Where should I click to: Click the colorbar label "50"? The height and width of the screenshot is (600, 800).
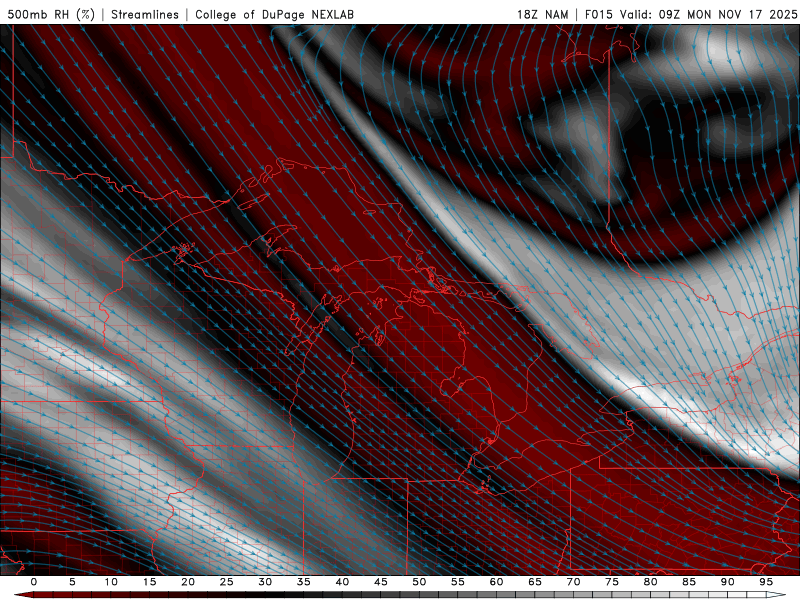(x=419, y=582)
